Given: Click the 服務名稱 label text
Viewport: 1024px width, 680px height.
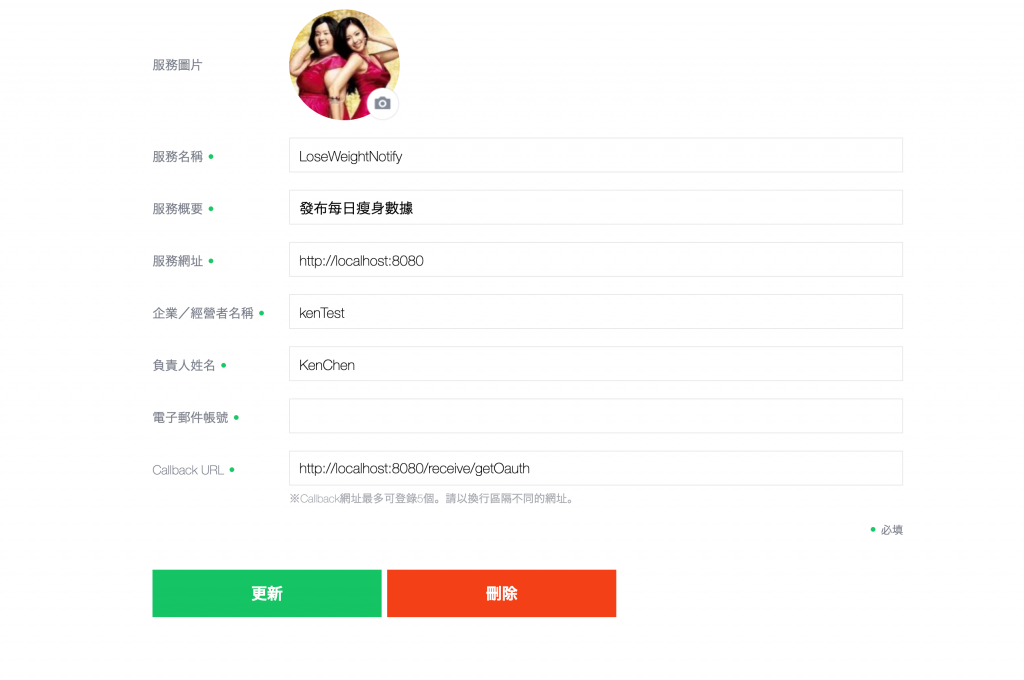Looking at the screenshot, I should 178,157.
